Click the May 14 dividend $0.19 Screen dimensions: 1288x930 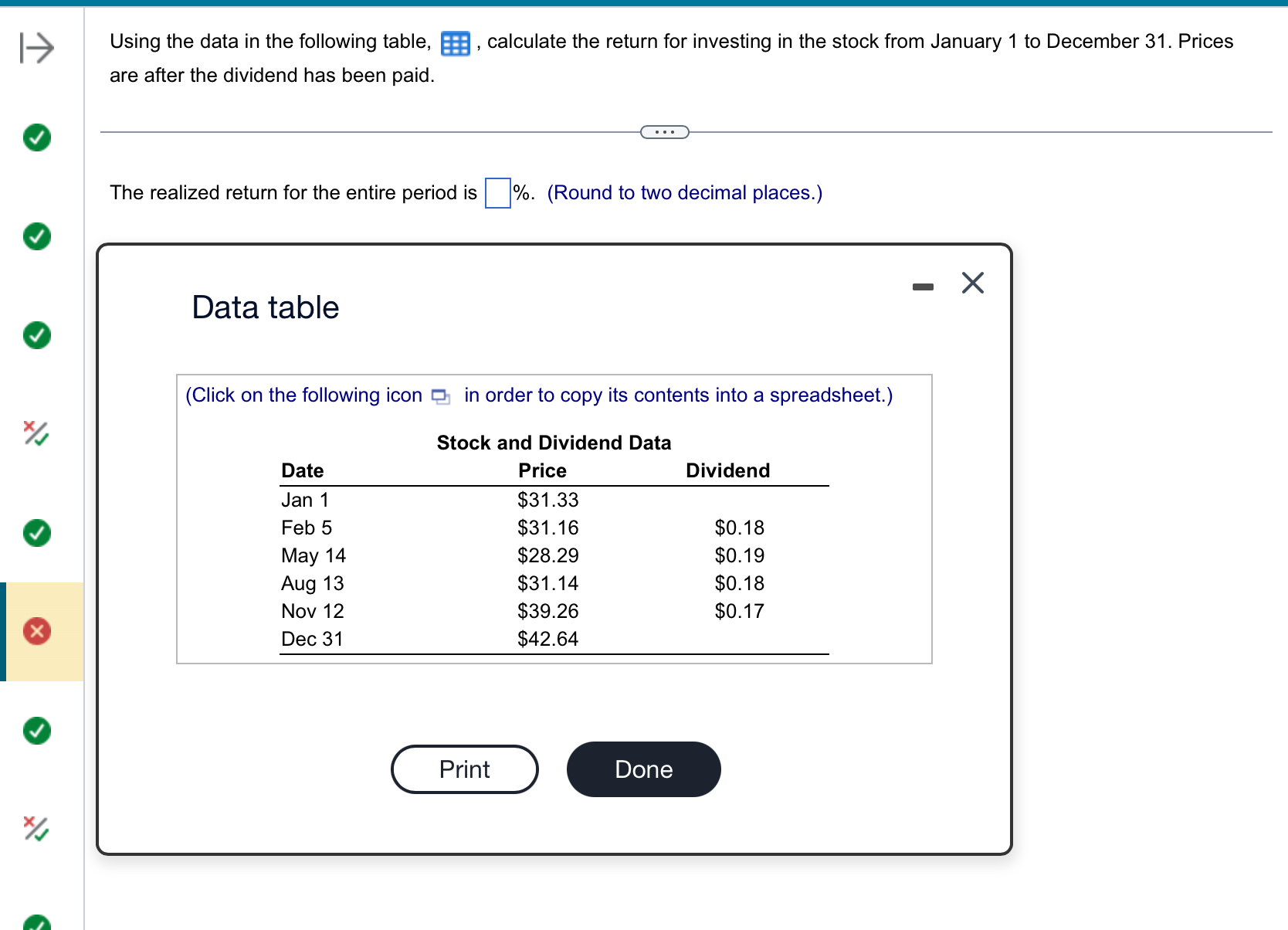point(740,556)
